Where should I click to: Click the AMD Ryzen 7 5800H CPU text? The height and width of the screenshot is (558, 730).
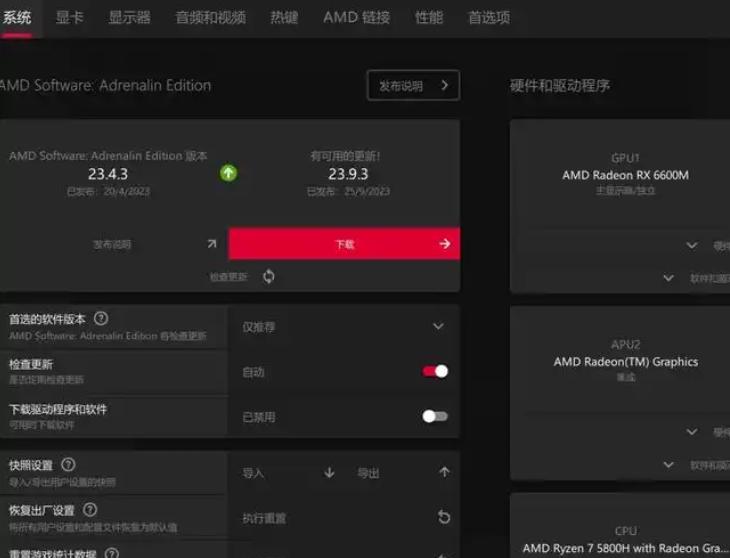click(626, 548)
